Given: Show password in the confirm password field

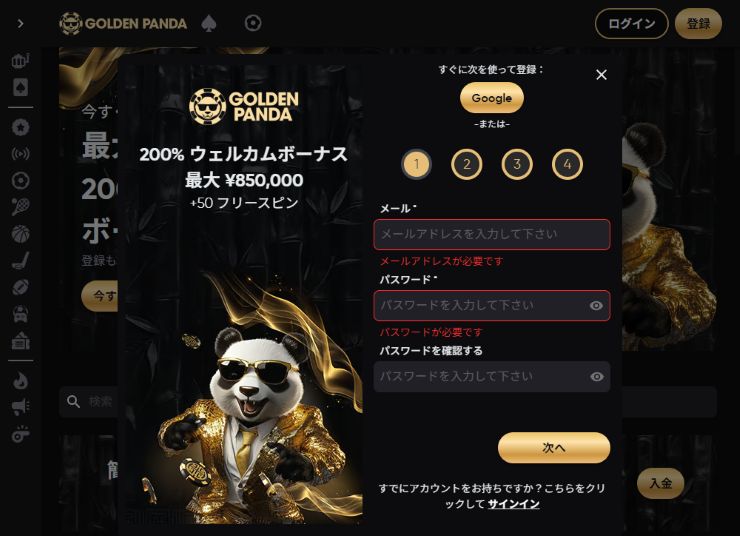Looking at the screenshot, I should tap(597, 377).
